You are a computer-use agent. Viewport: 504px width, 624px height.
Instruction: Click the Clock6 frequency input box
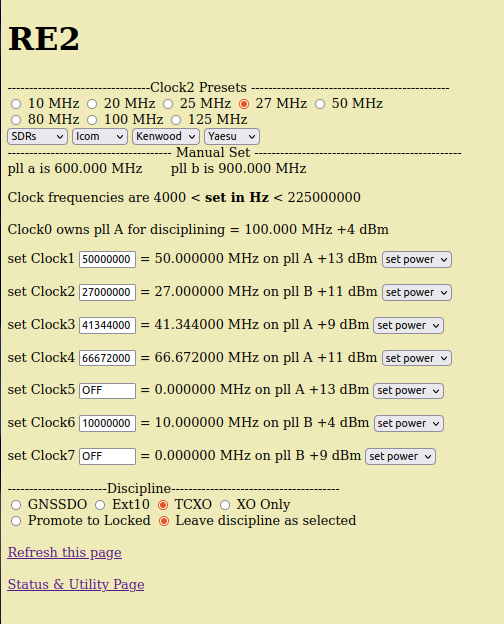pyautogui.click(x=107, y=423)
